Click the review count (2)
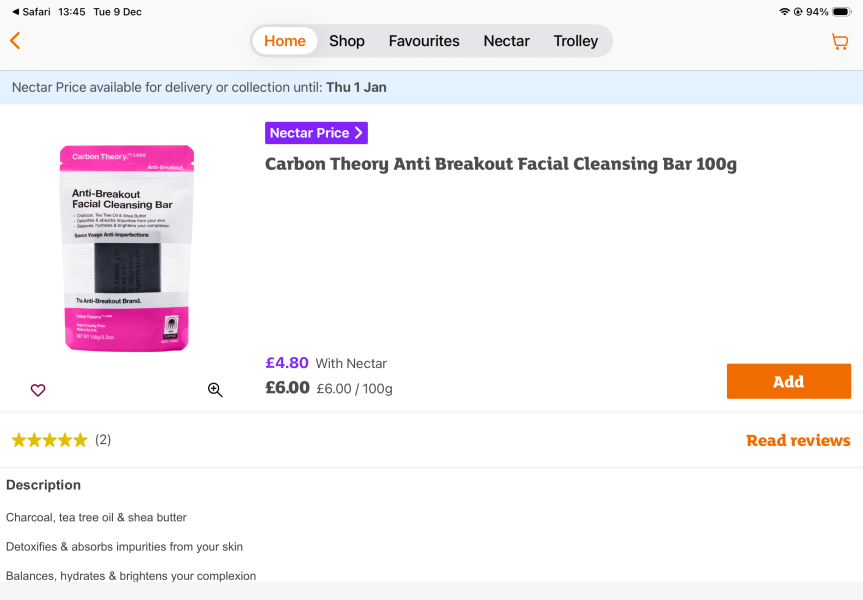 (103, 440)
